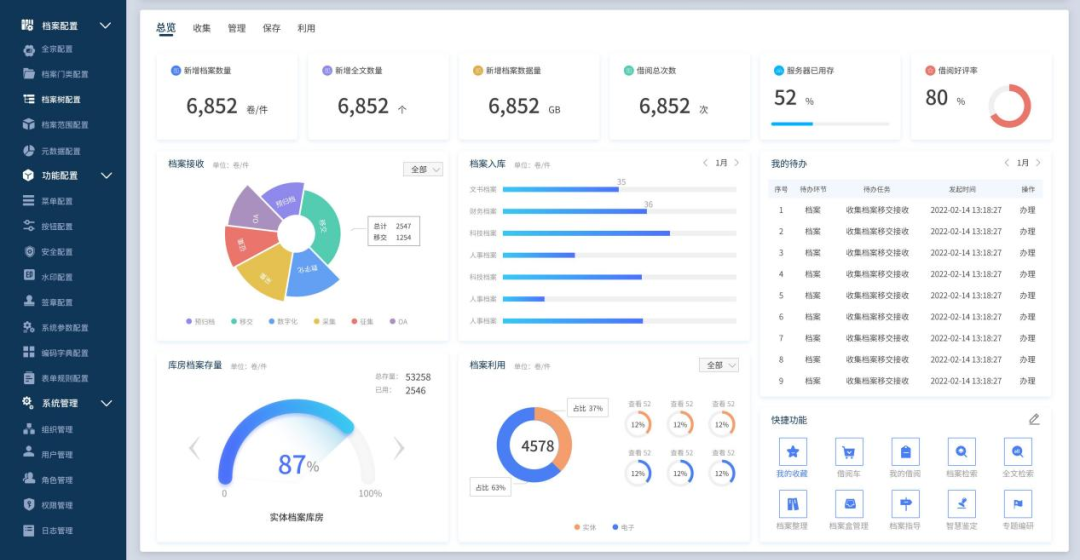This screenshot has width=1080, height=560.
Task: Open the 档案指导 signpost shortcut
Action: click(905, 504)
